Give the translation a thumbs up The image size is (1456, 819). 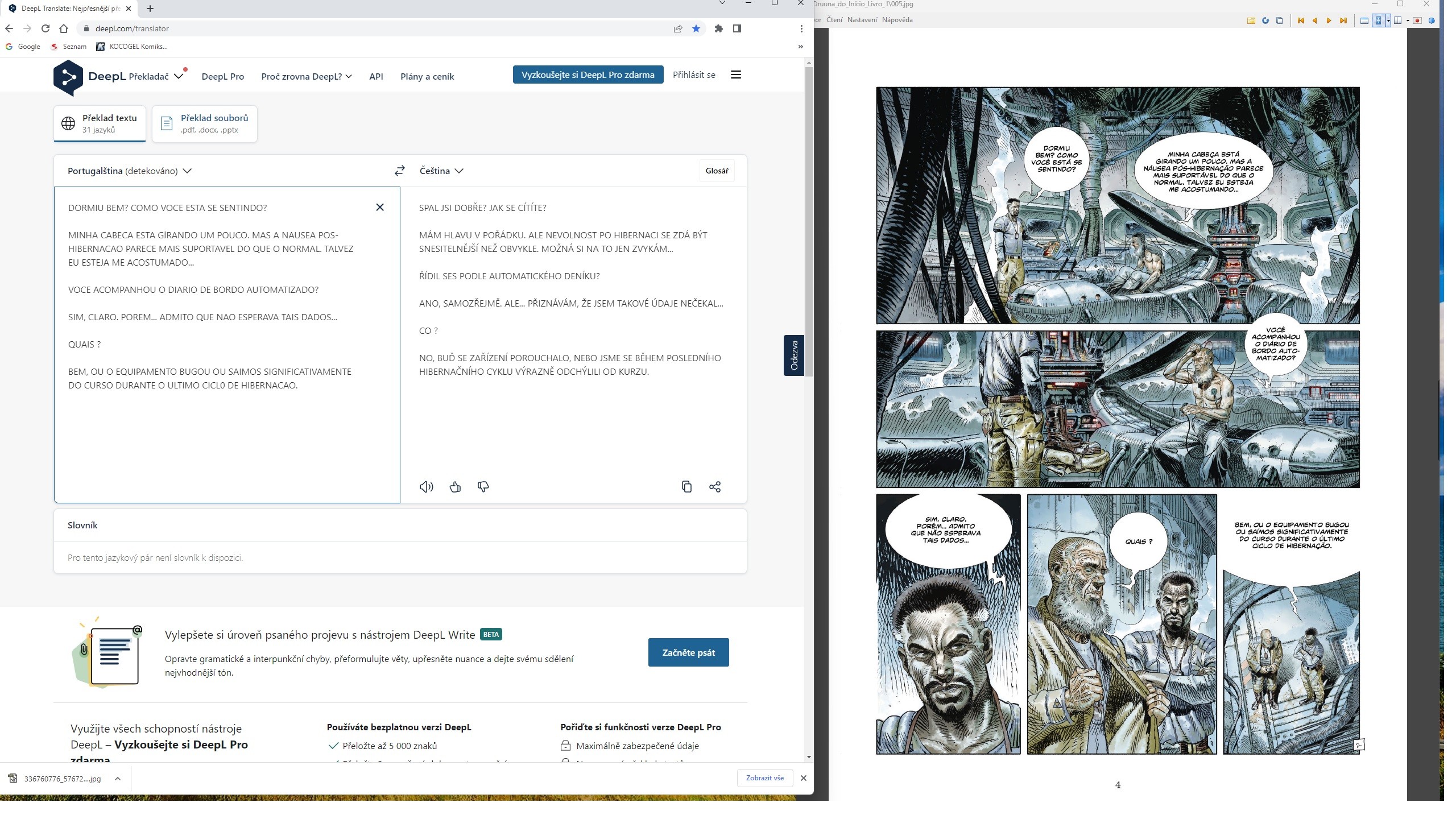[455, 487]
